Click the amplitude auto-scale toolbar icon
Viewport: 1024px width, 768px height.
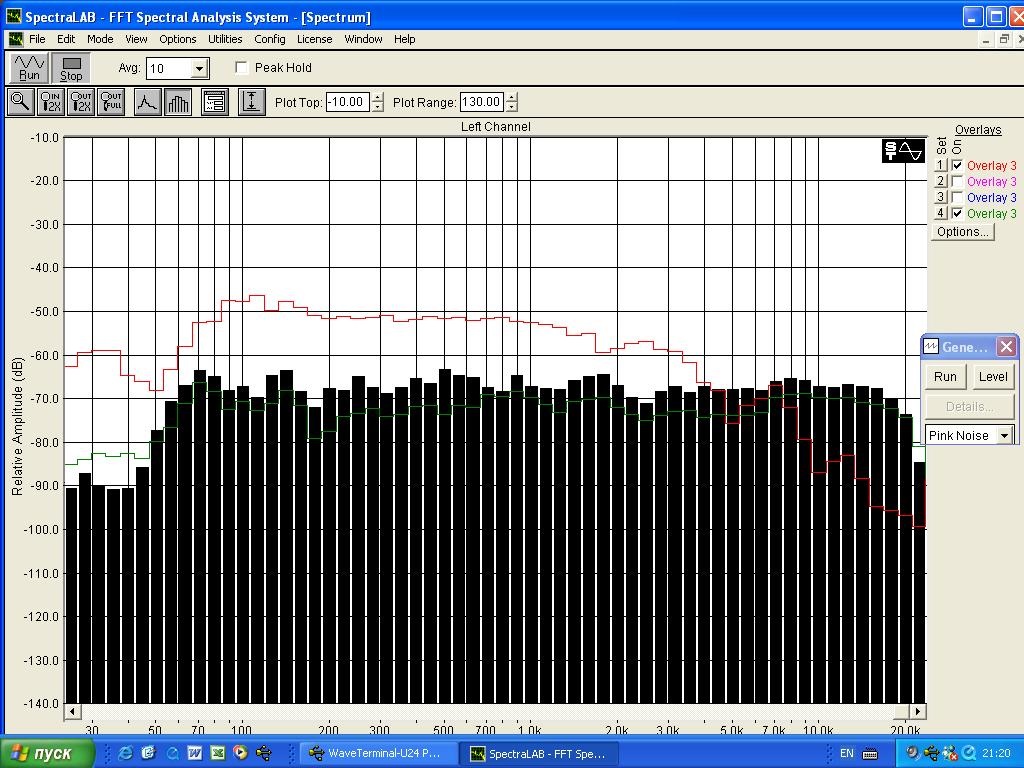(x=251, y=102)
